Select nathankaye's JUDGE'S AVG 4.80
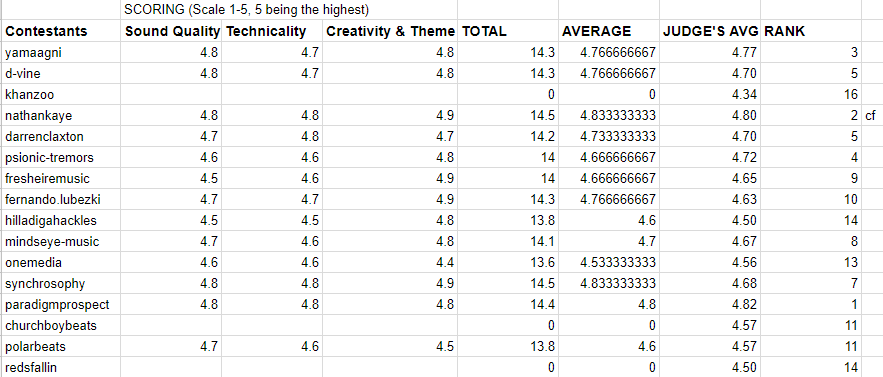 [x=710, y=116]
